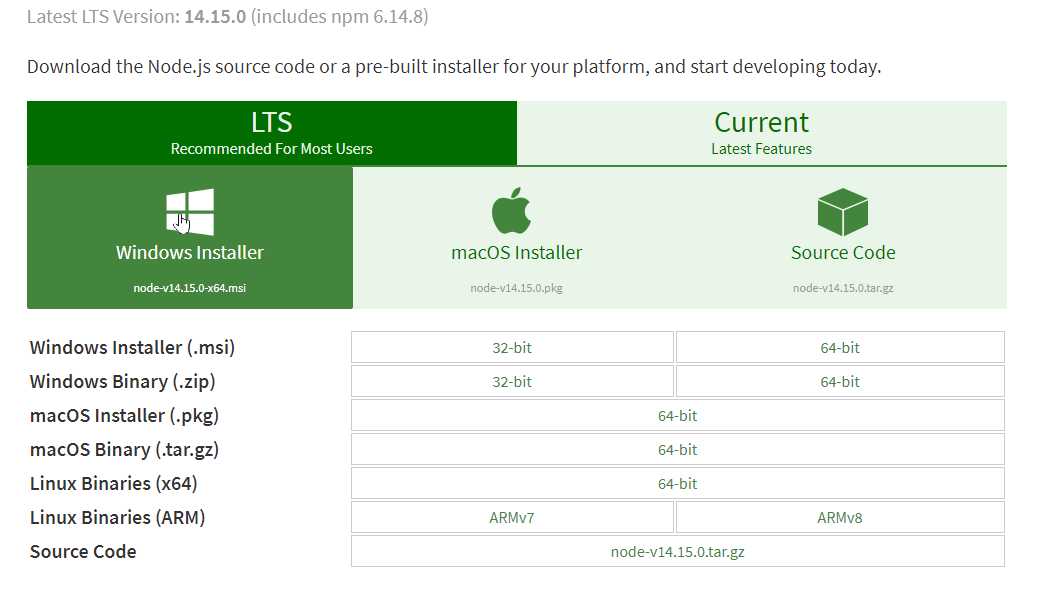Click the Source Code cube icon

(842, 212)
